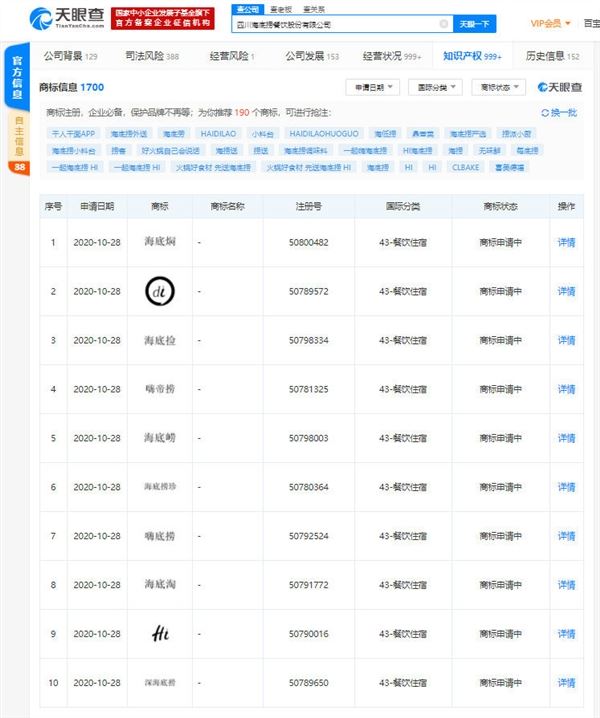Open the 国际分类 filter dropdown
The width and height of the screenshot is (600, 718).
pyautogui.click(x=435, y=87)
